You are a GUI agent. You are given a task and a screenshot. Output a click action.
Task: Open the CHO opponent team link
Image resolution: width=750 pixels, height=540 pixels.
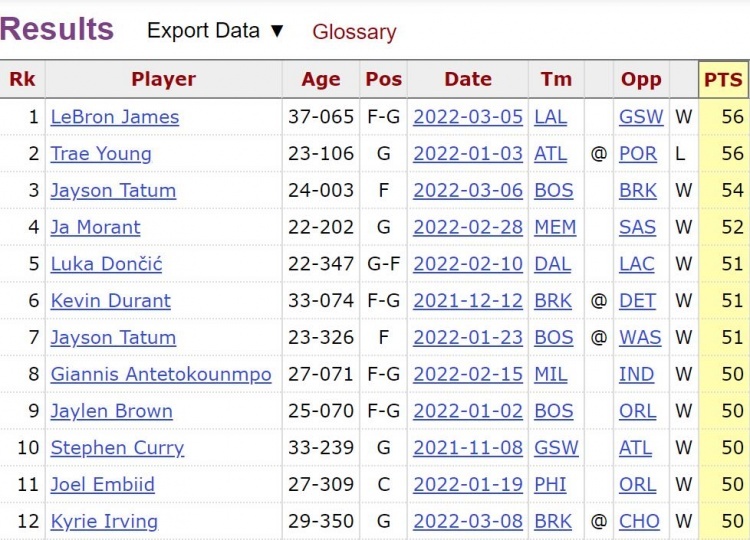click(x=639, y=522)
